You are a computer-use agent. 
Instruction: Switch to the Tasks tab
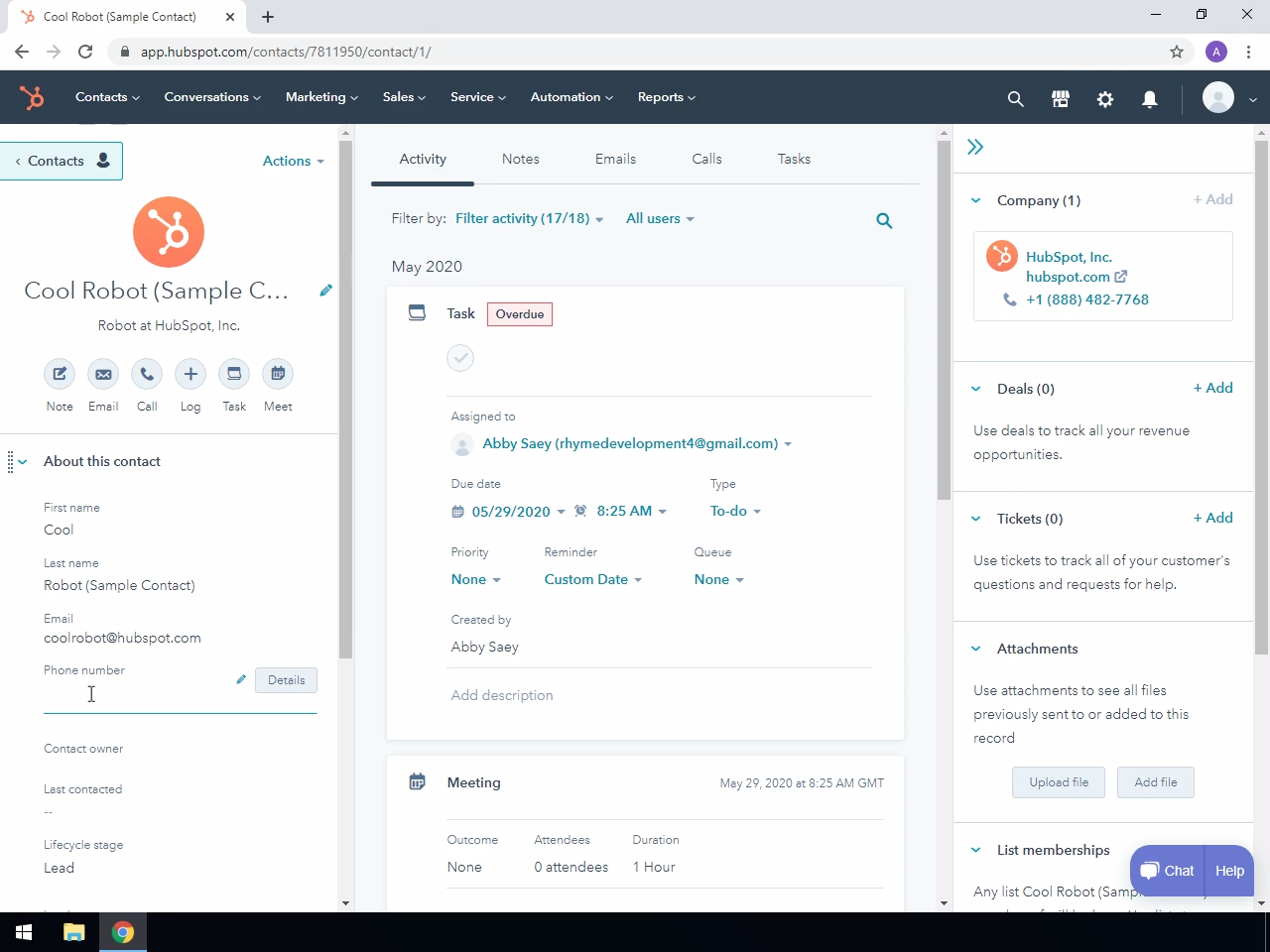[795, 159]
